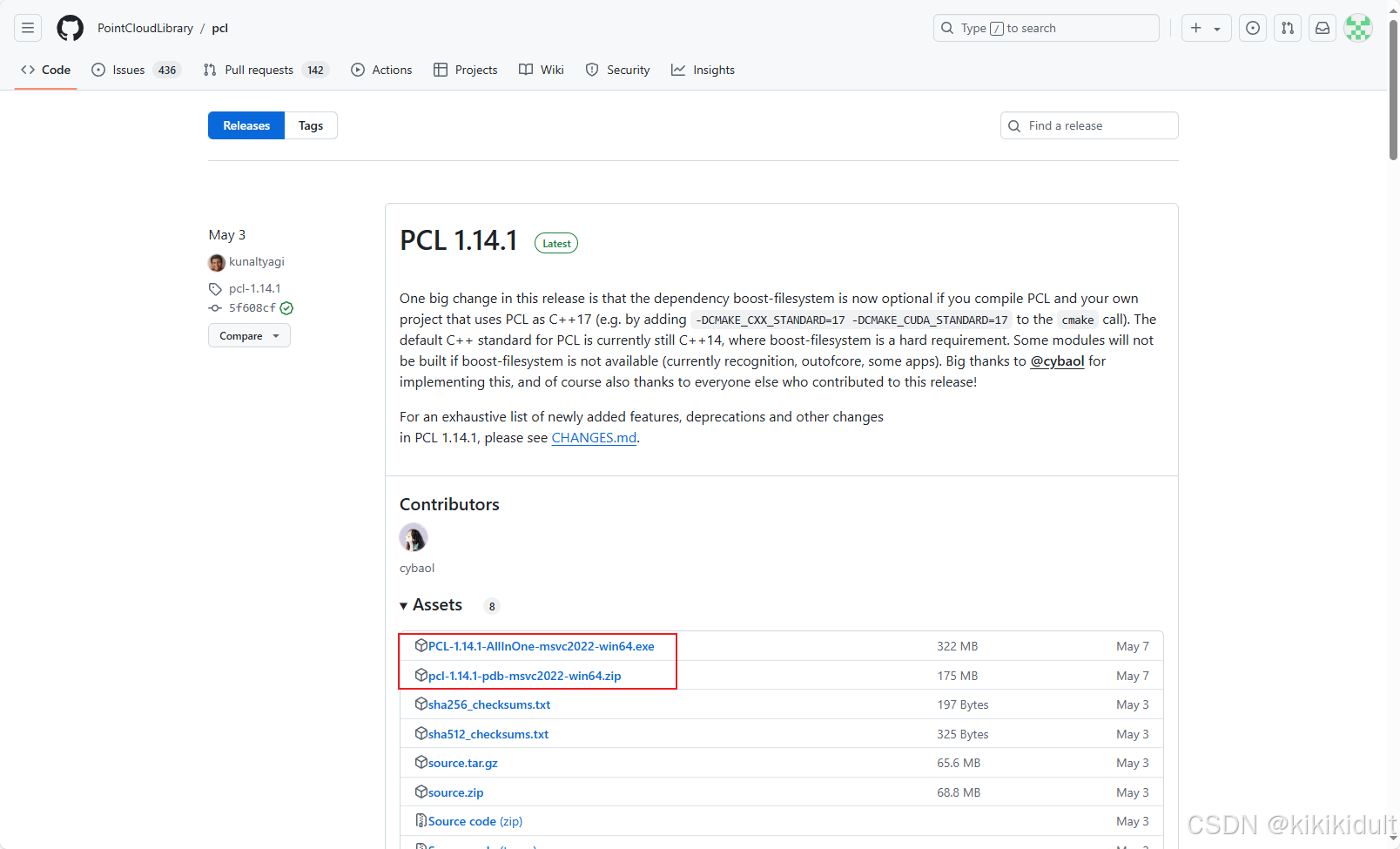Viewport: 1400px width, 849px height.
Task: Click package icon beside source.zip
Action: click(x=421, y=792)
